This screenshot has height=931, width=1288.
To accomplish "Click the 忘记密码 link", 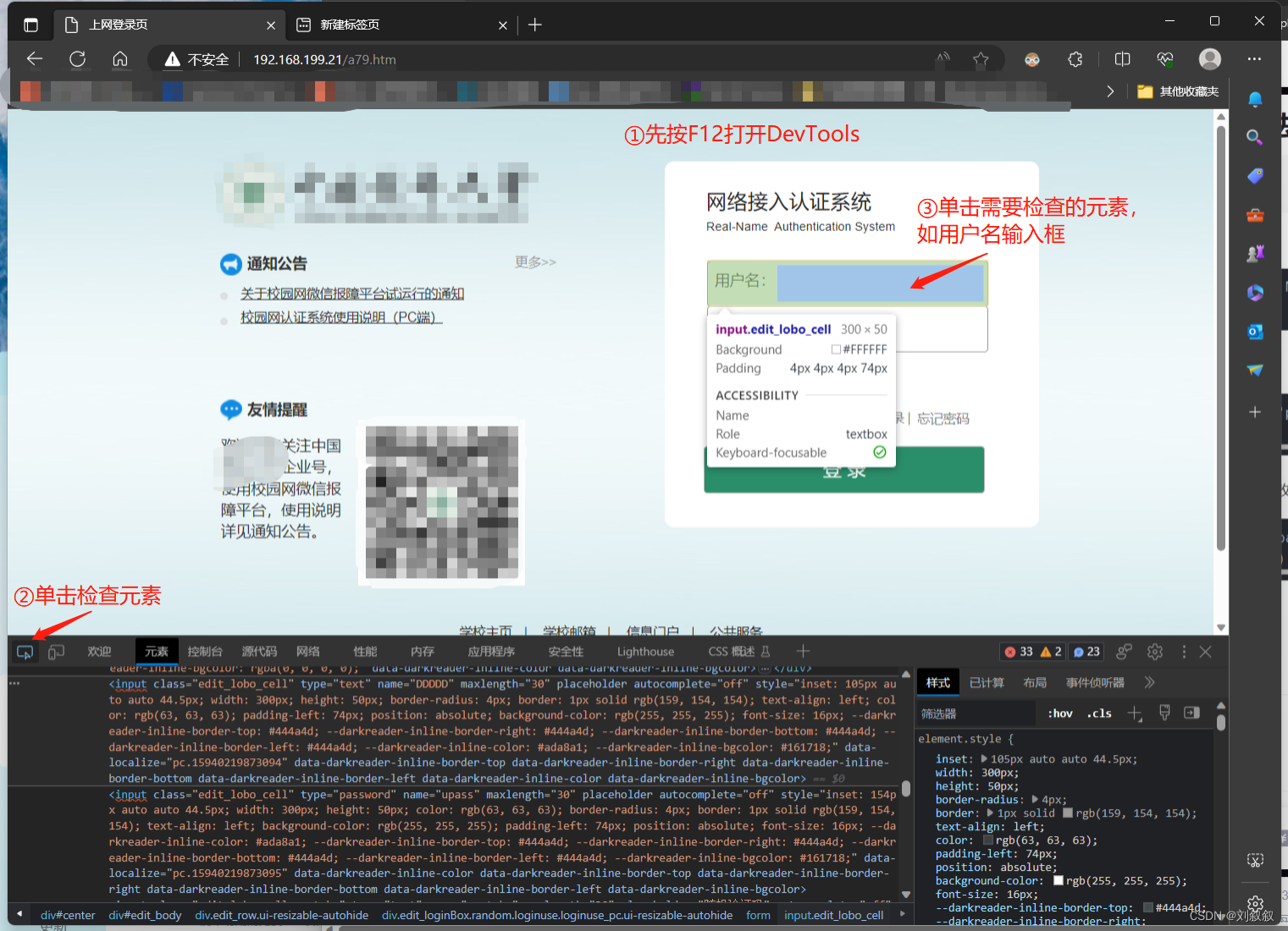I will click(943, 417).
